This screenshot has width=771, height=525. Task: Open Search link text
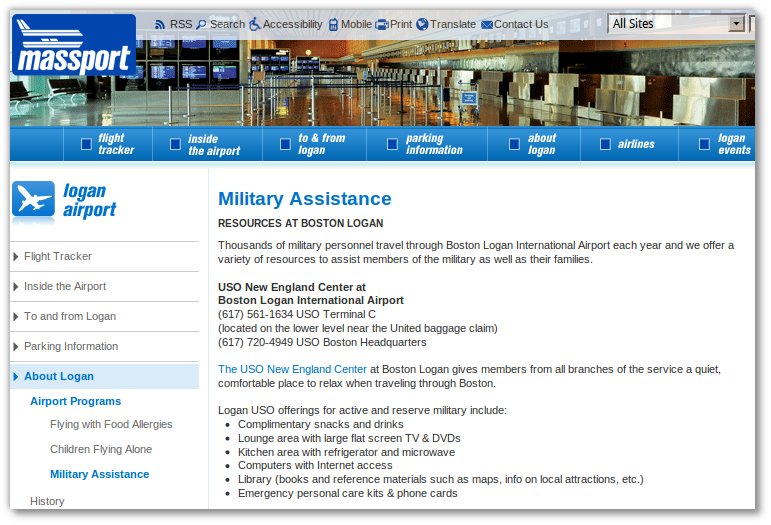227,24
